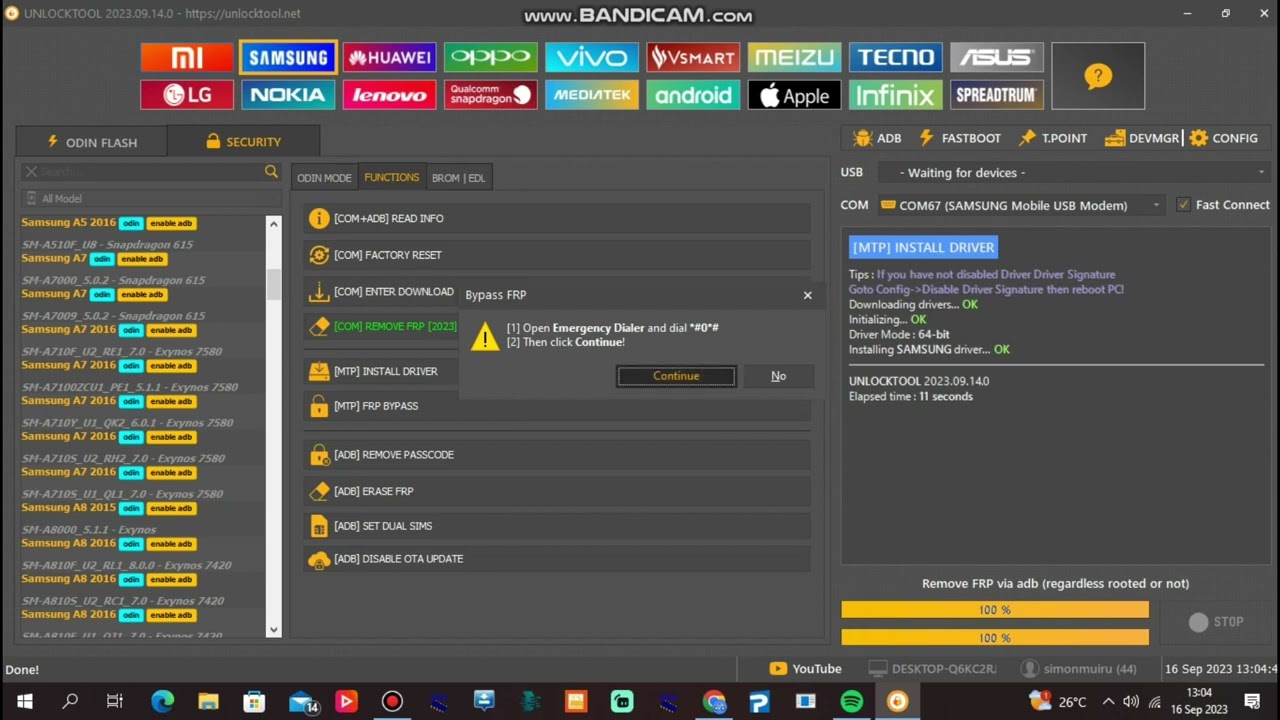Open the Spreadtrum section

tap(997, 95)
